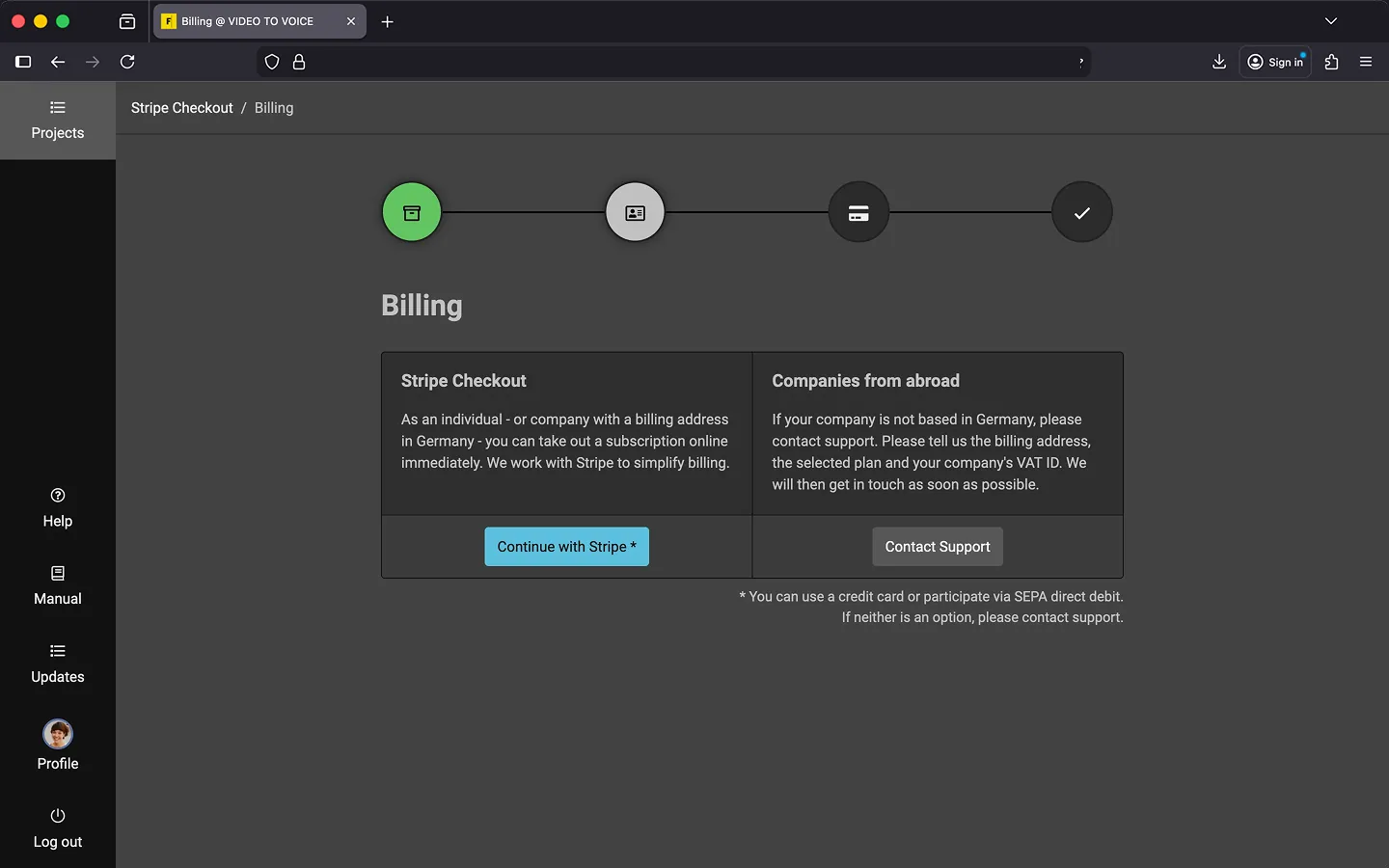Select the billing ID card step icon
Image resolution: width=1389 pixels, height=868 pixels.
coord(635,212)
